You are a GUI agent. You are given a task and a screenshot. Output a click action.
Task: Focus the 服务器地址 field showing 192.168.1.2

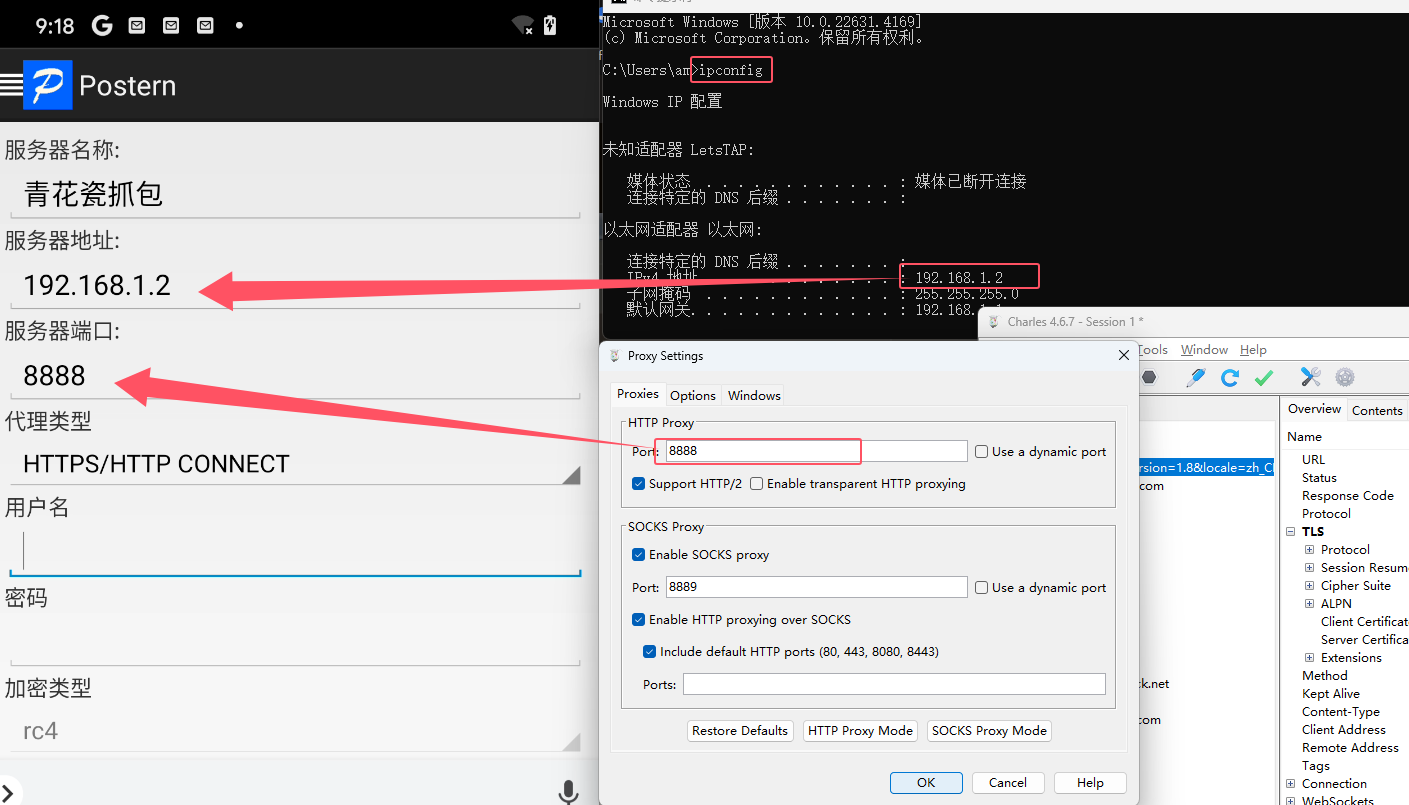point(295,285)
